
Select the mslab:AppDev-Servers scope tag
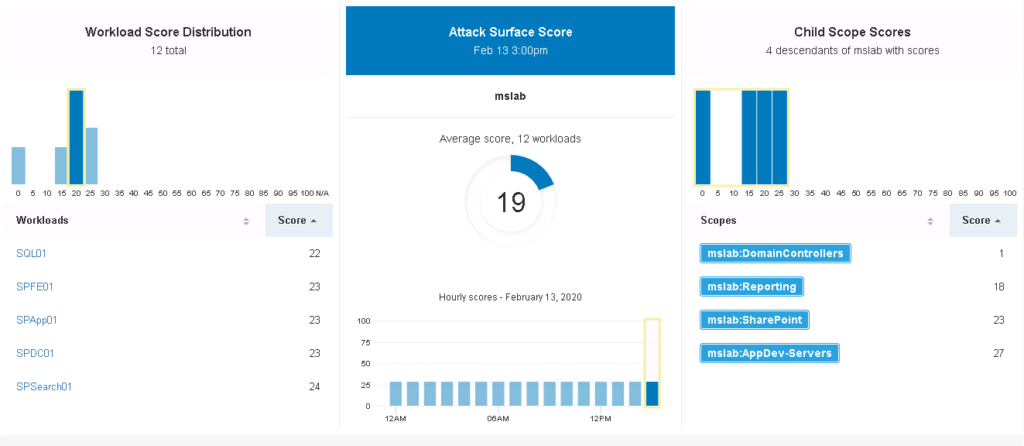[x=769, y=353]
